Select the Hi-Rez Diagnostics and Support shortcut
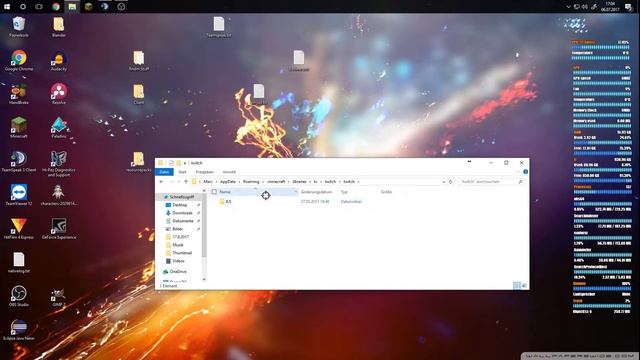 pyautogui.click(x=59, y=164)
